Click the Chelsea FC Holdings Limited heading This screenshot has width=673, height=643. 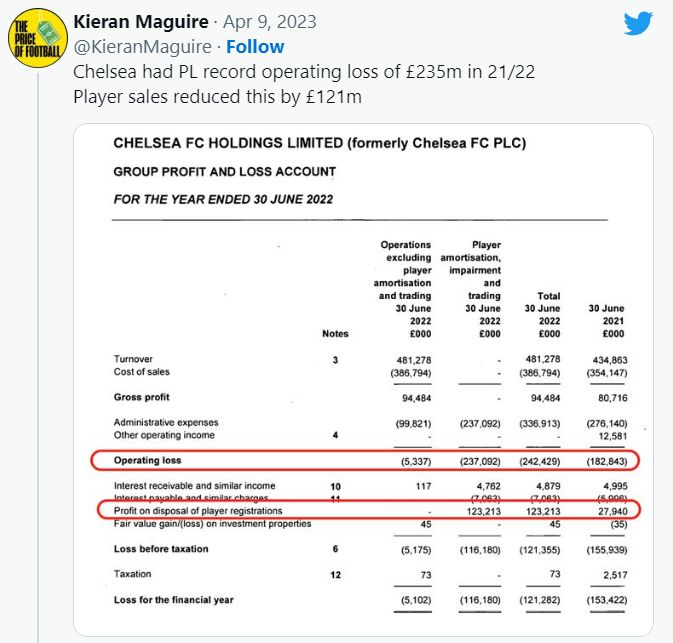[x=319, y=144]
